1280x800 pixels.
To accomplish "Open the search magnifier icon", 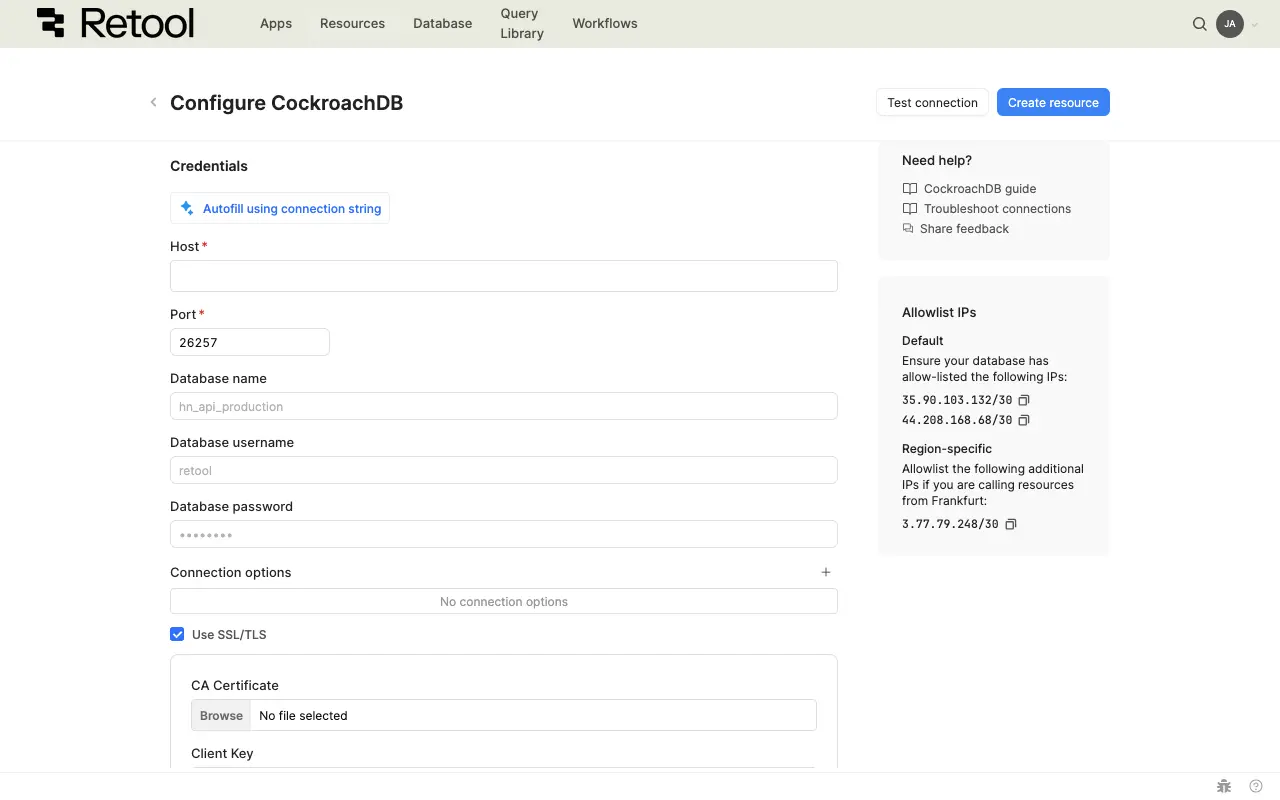I will [1199, 24].
